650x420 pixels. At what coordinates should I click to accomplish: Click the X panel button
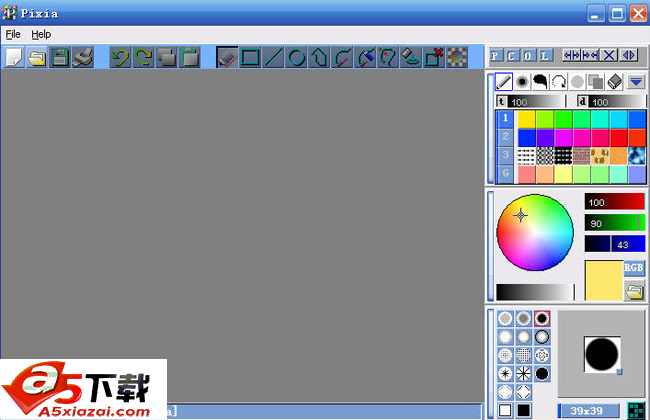click(x=609, y=55)
